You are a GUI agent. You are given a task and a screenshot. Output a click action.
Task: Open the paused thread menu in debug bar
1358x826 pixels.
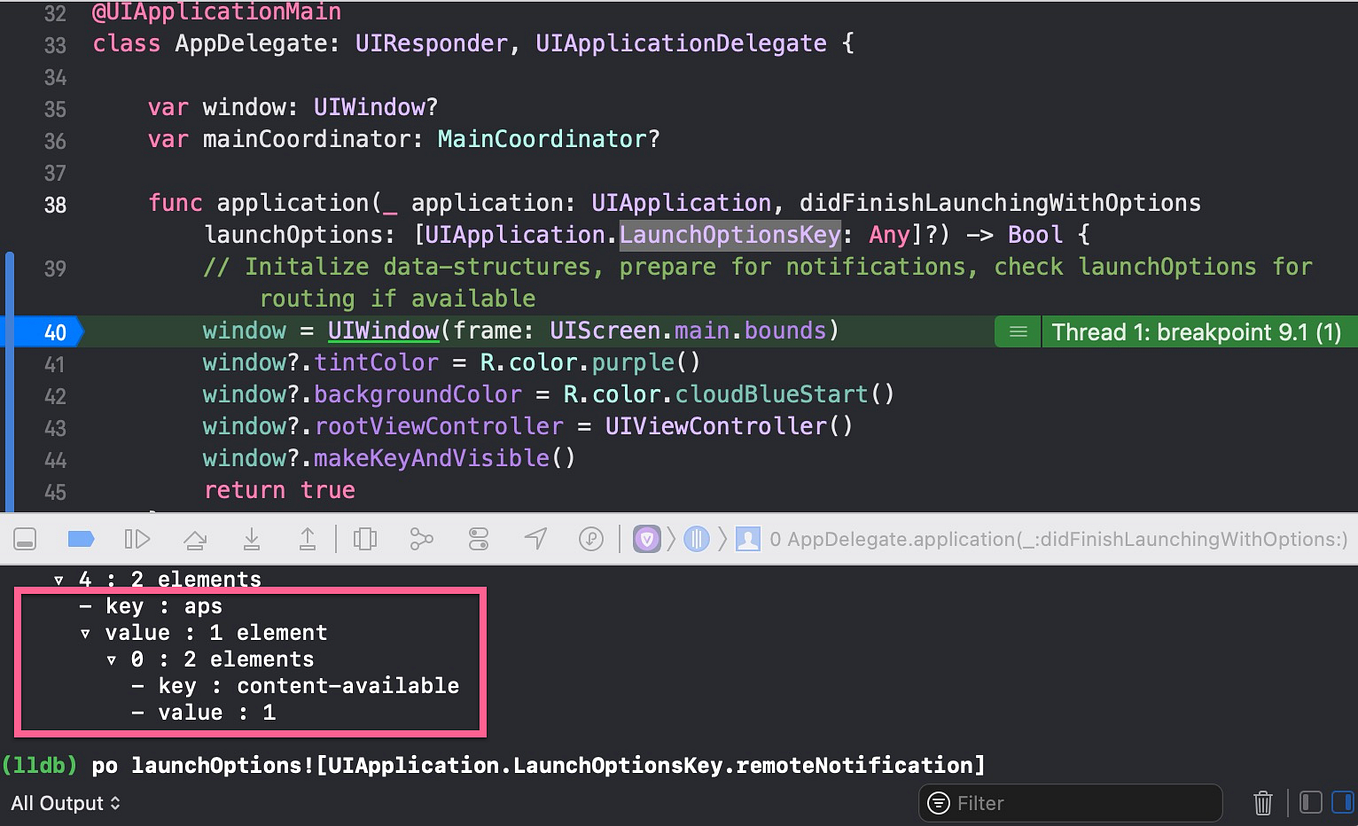[x=696, y=538]
